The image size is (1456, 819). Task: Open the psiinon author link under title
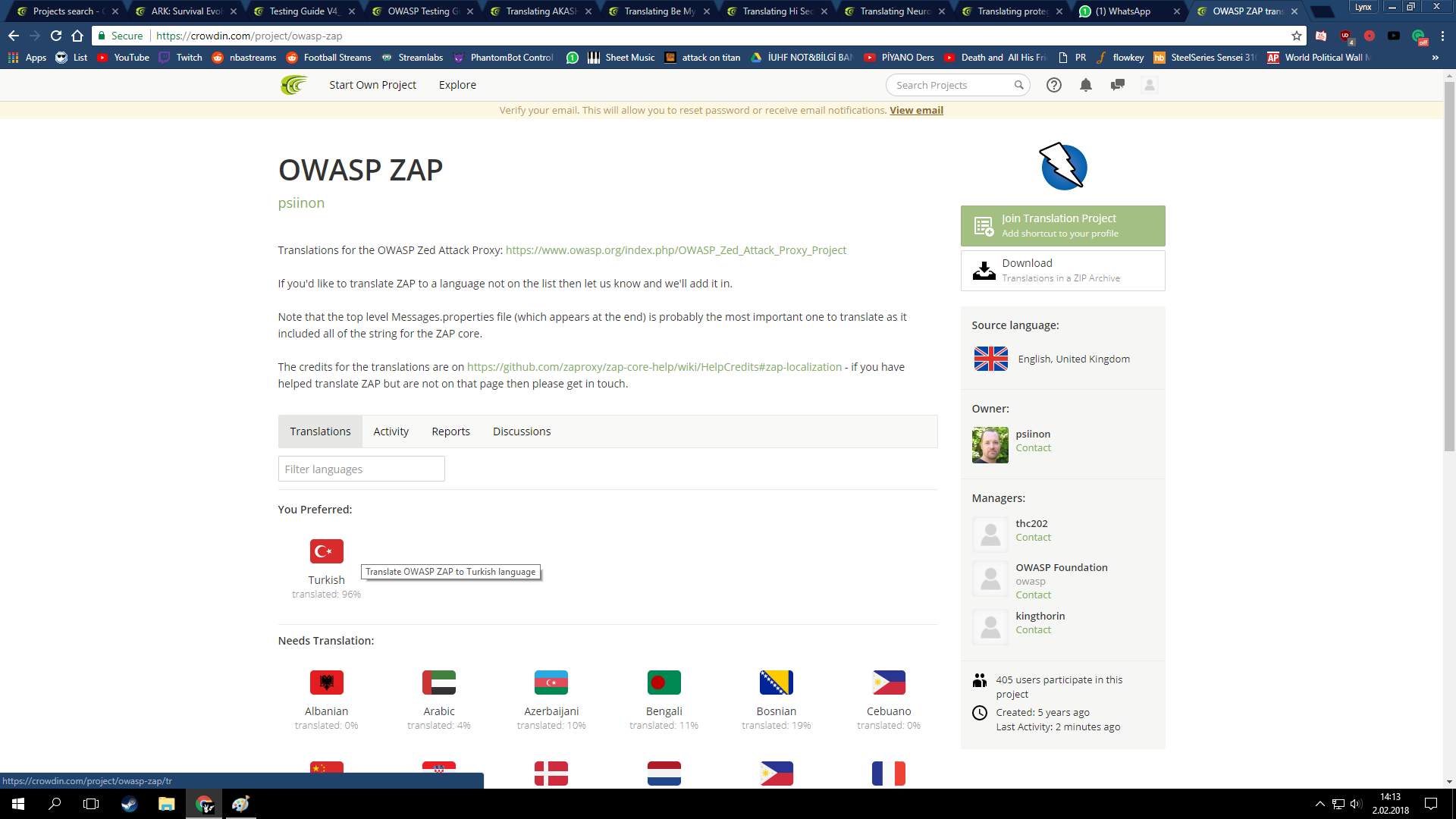click(x=301, y=203)
